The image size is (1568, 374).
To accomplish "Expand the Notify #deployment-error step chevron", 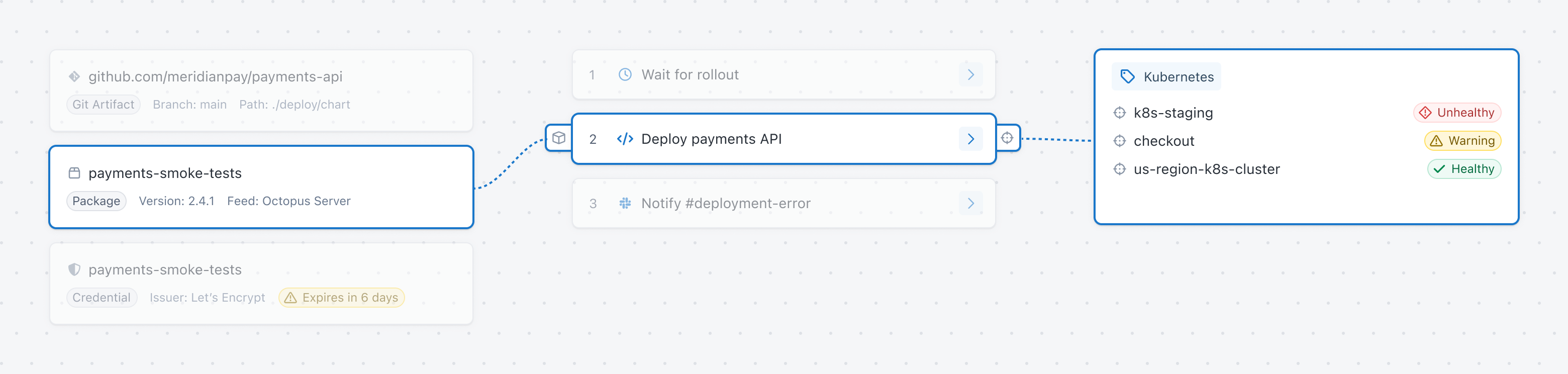I will click(971, 204).
